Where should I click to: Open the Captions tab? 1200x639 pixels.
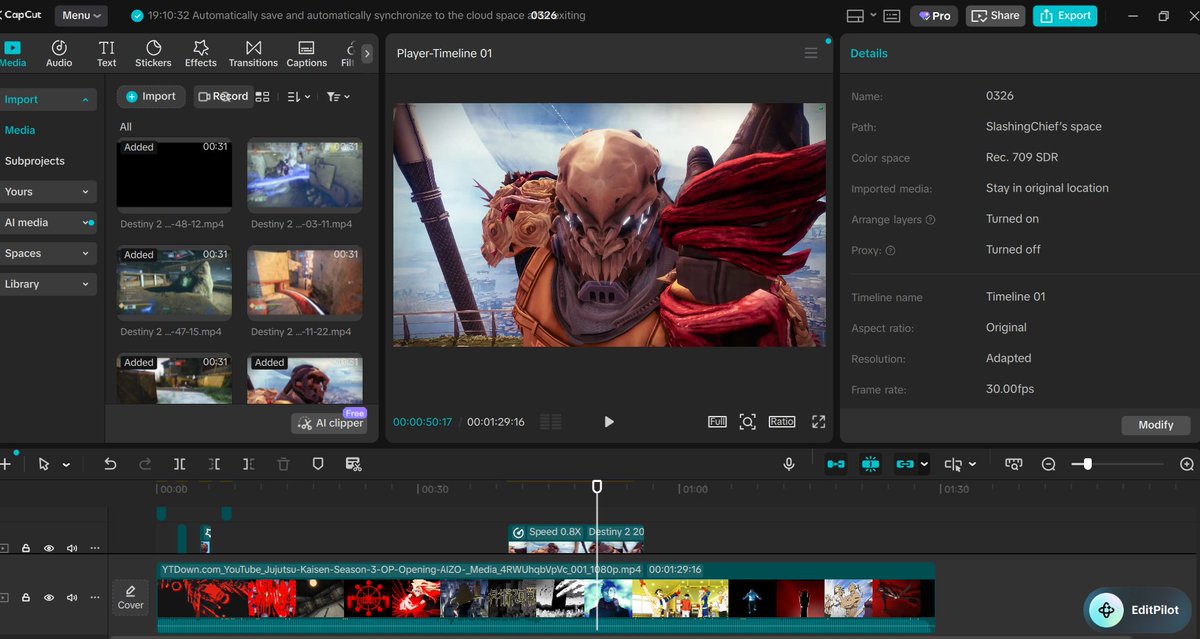(x=307, y=54)
